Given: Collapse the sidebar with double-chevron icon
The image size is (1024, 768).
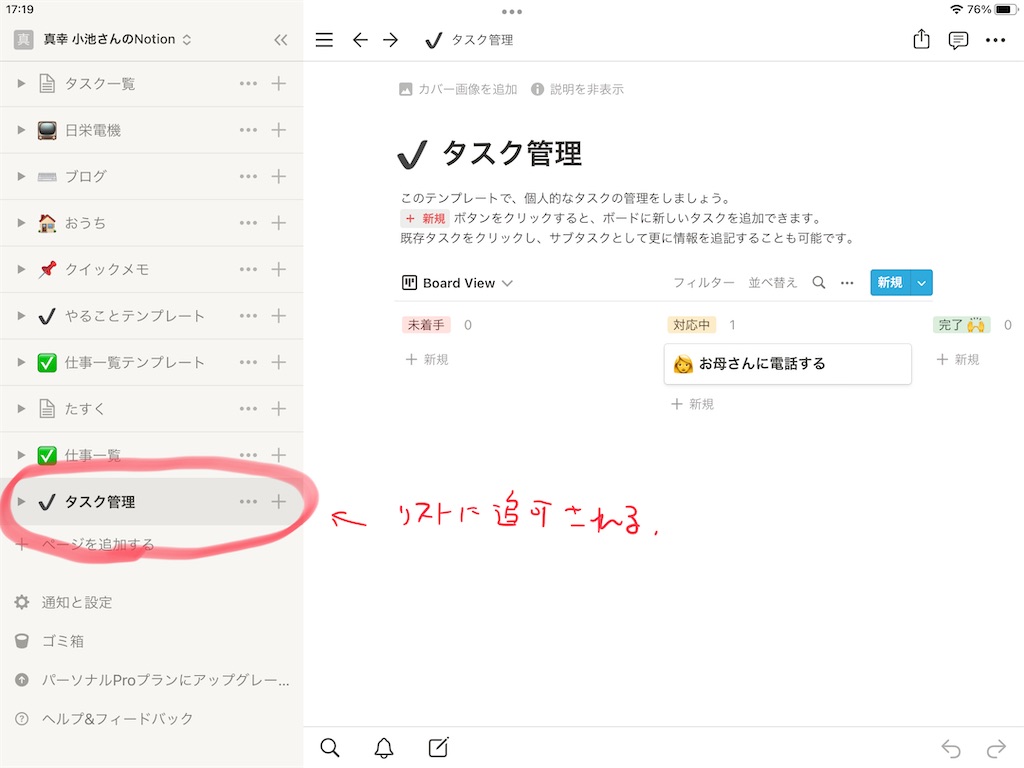Looking at the screenshot, I should pos(281,40).
